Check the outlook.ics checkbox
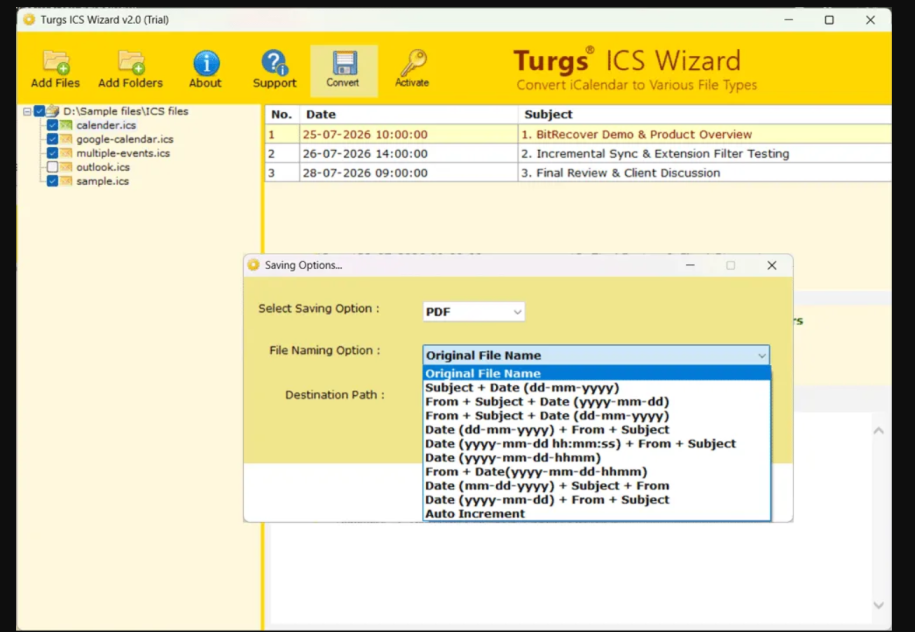The width and height of the screenshot is (915, 632). [53, 167]
